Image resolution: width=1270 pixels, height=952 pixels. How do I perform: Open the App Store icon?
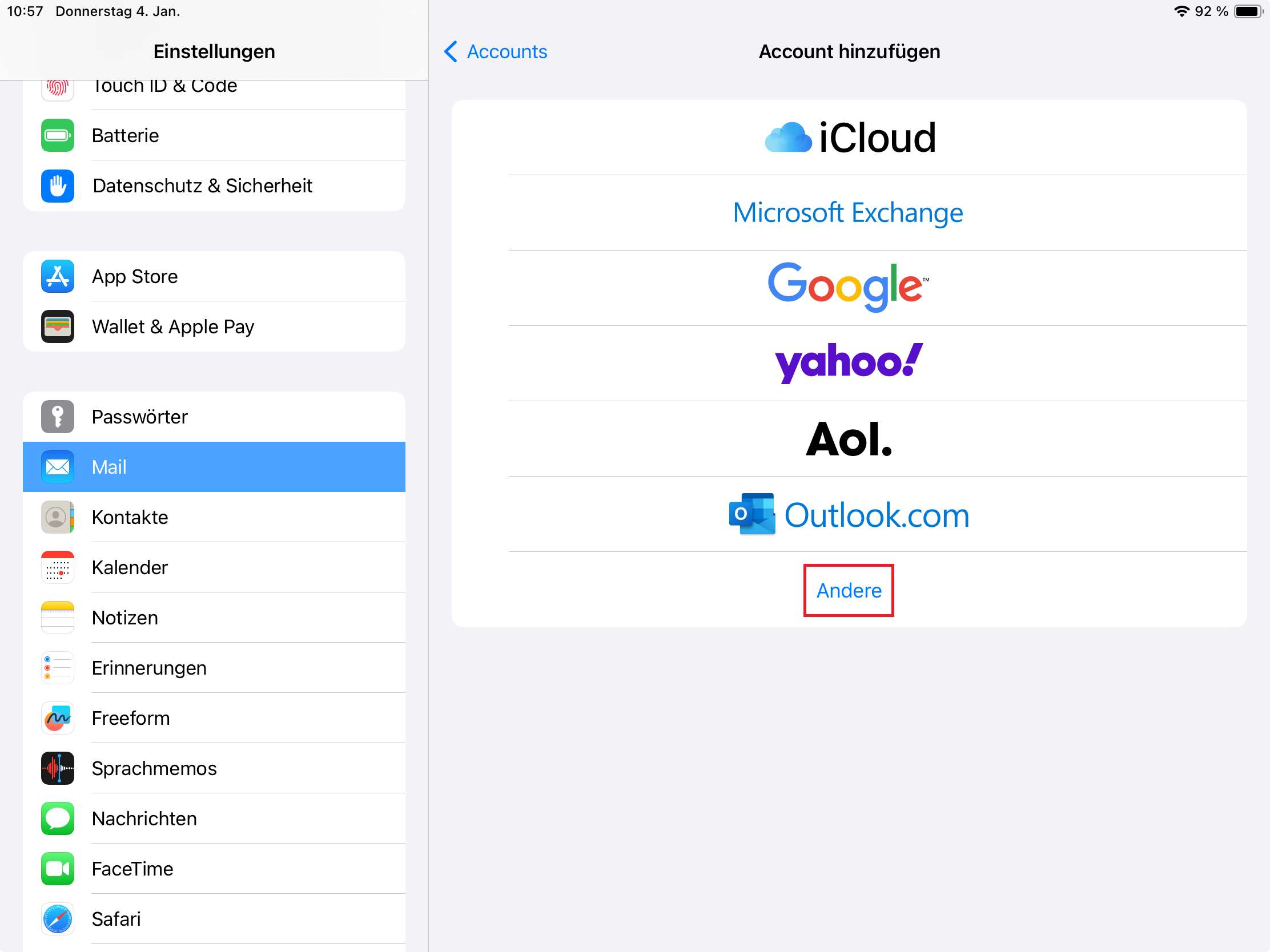tap(58, 276)
